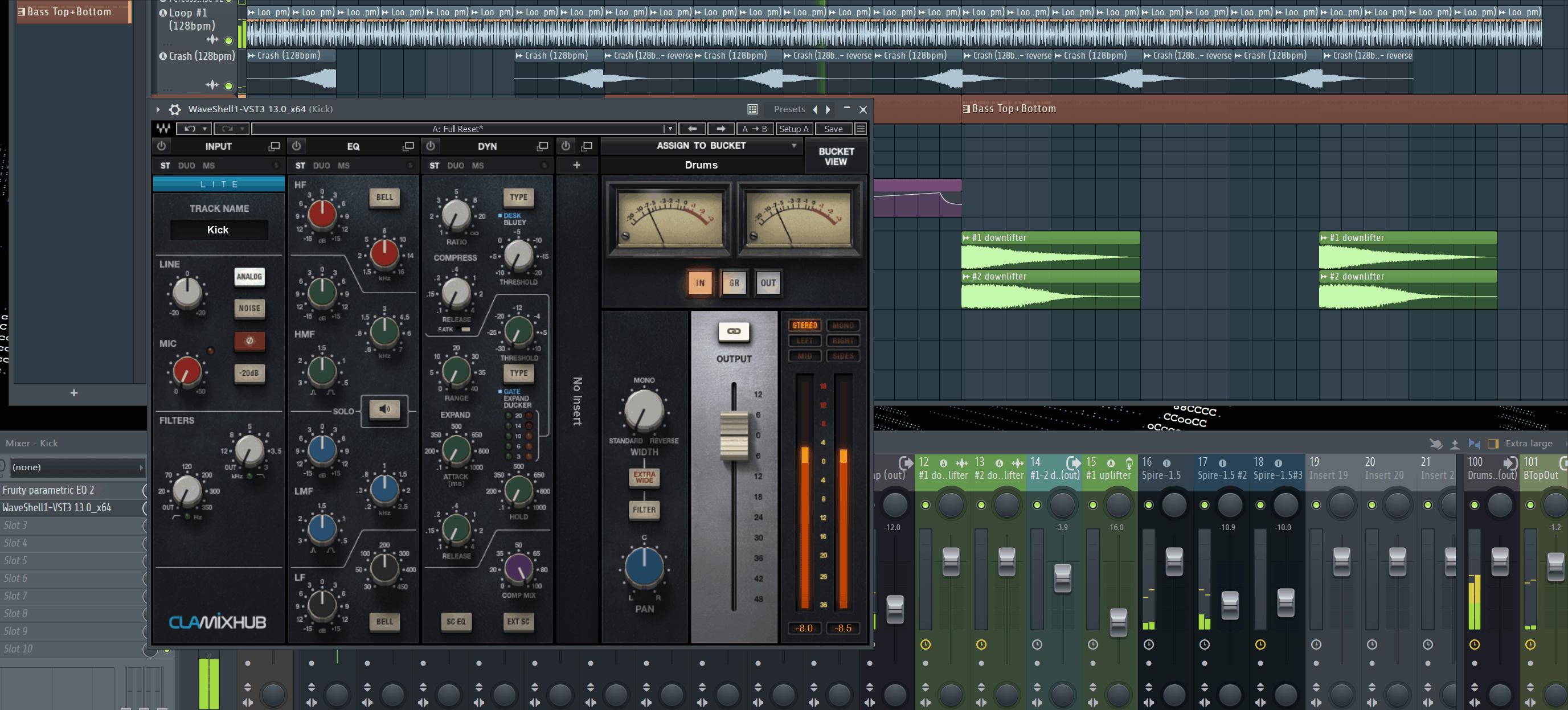The width and height of the screenshot is (1568, 710).
Task: Load the next preset with the right arrow button
Action: [x=720, y=129]
